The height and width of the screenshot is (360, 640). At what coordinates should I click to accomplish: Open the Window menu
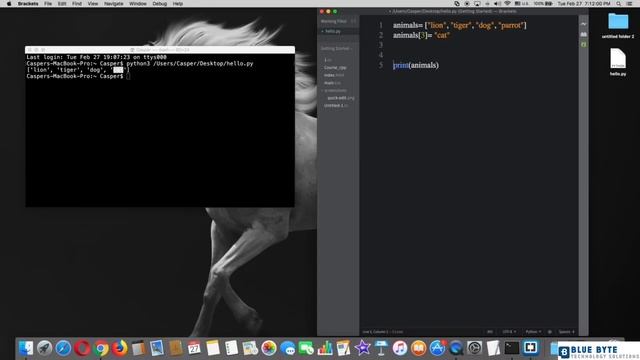click(x=138, y=4)
